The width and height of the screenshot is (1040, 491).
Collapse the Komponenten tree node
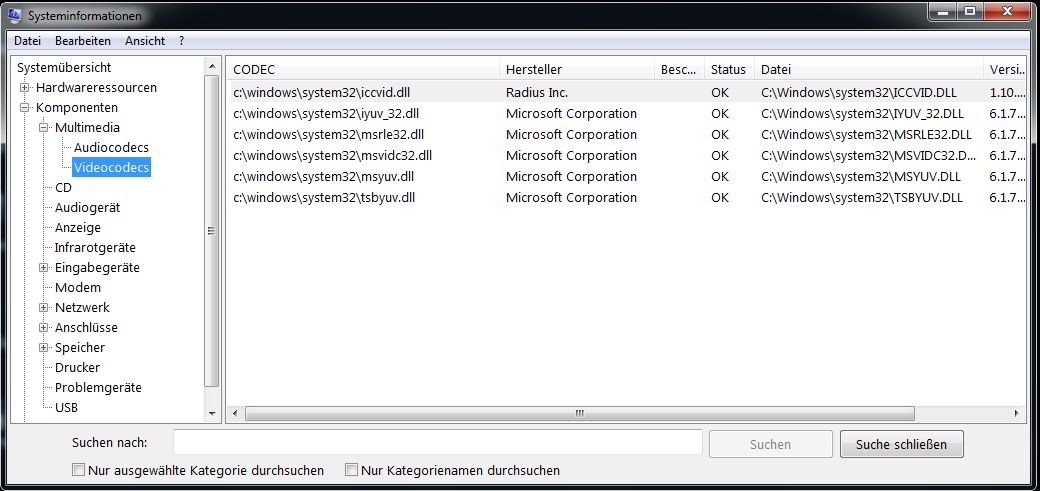(25, 108)
